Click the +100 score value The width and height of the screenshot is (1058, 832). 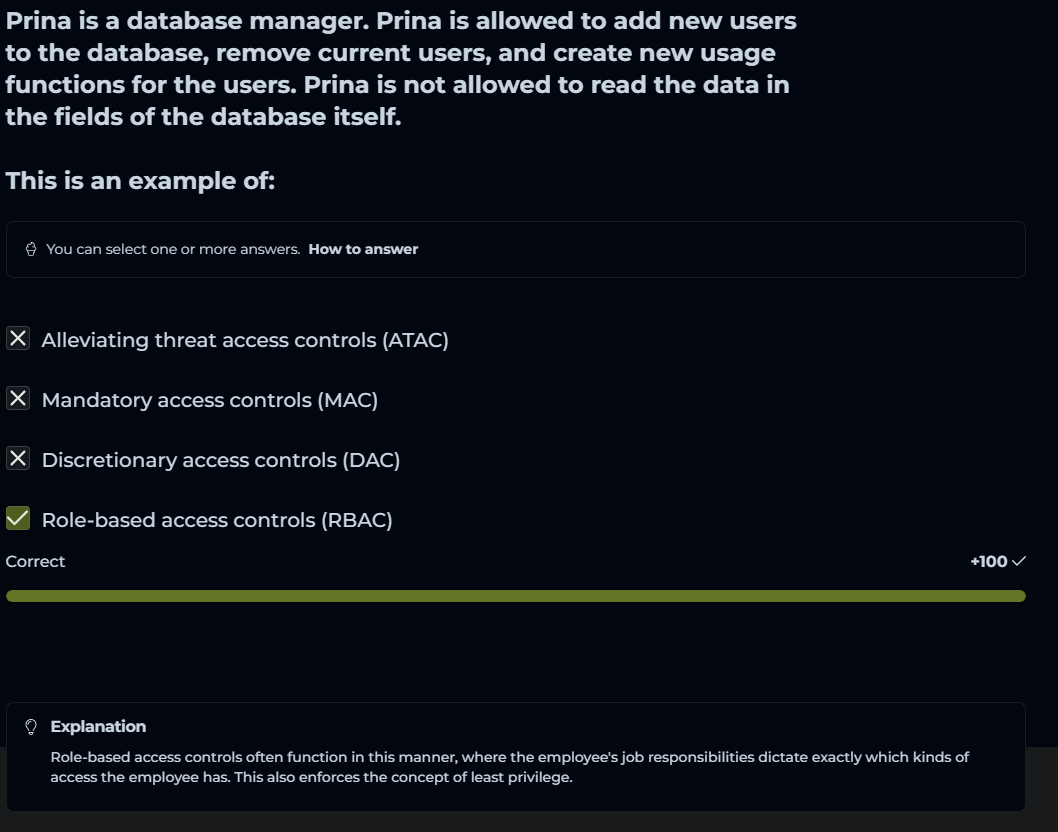point(988,562)
